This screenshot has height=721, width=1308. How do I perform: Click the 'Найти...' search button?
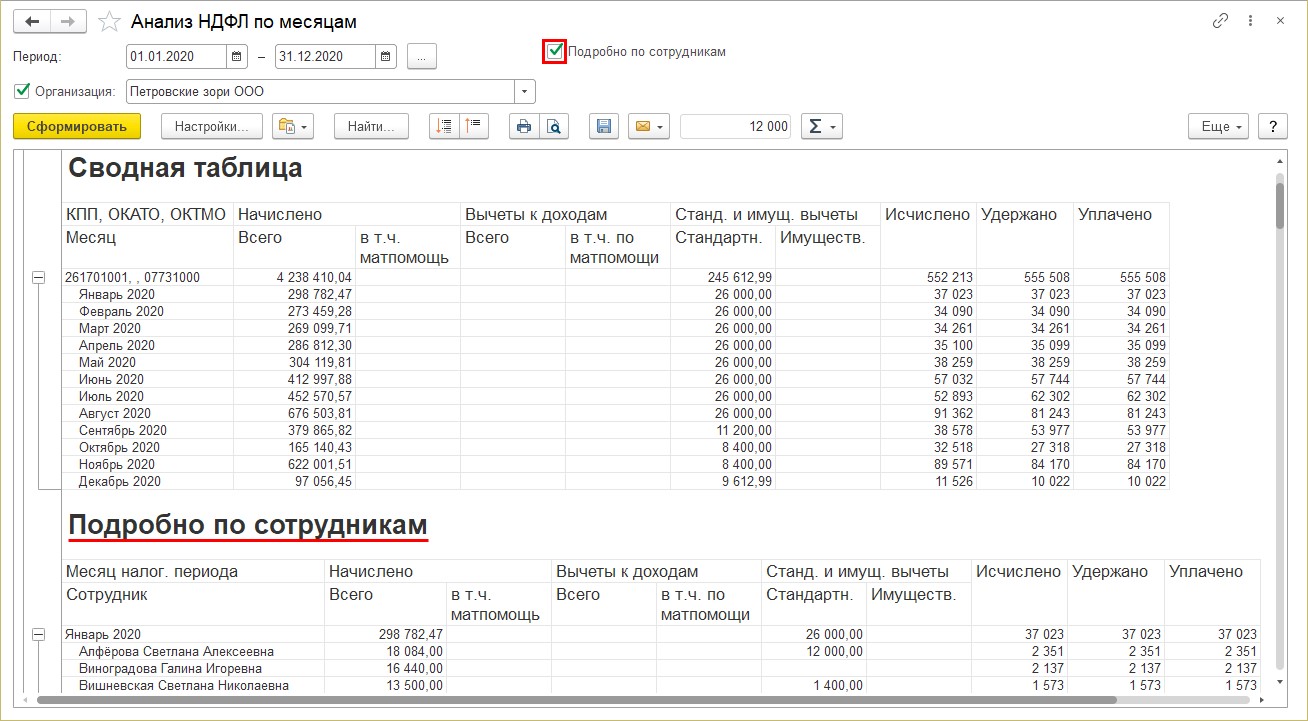pos(371,126)
